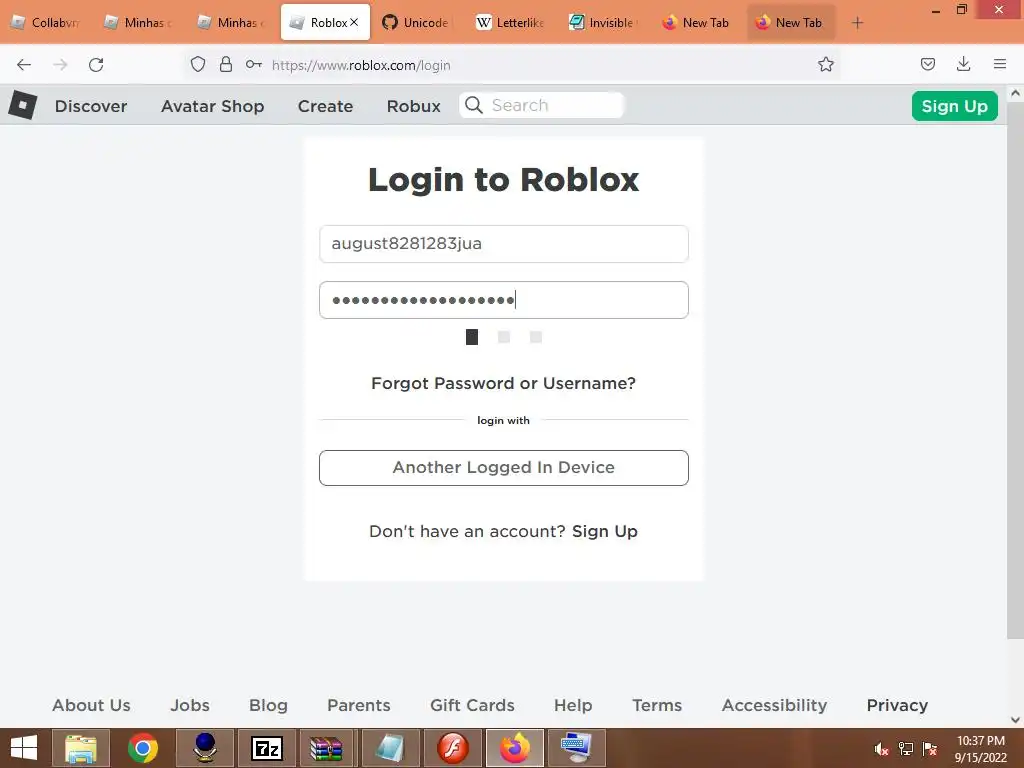Click the saved password key icon

[x=253, y=64]
